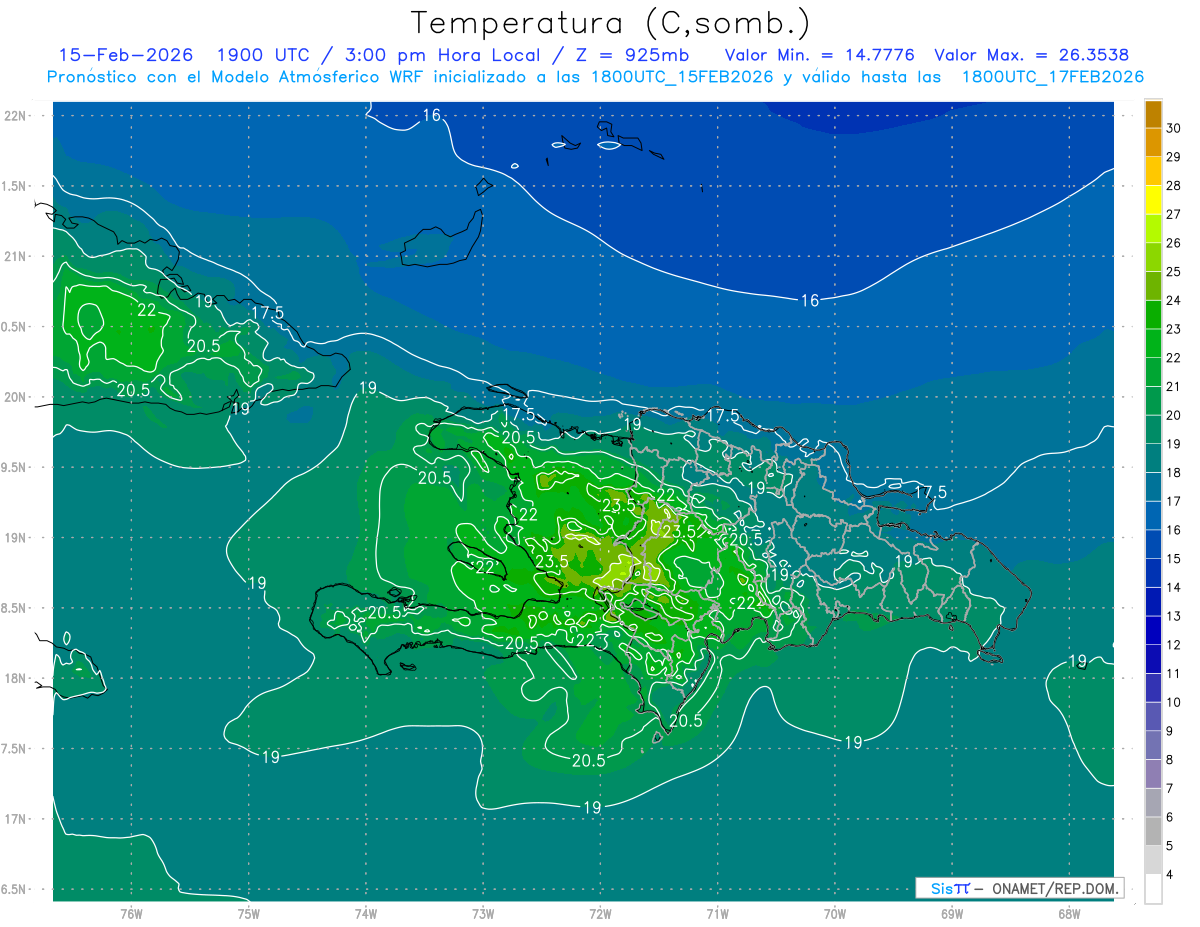This screenshot has height=927, width=1200.
Task: Click the '68W' longitude axis label
Action: coord(1069,914)
